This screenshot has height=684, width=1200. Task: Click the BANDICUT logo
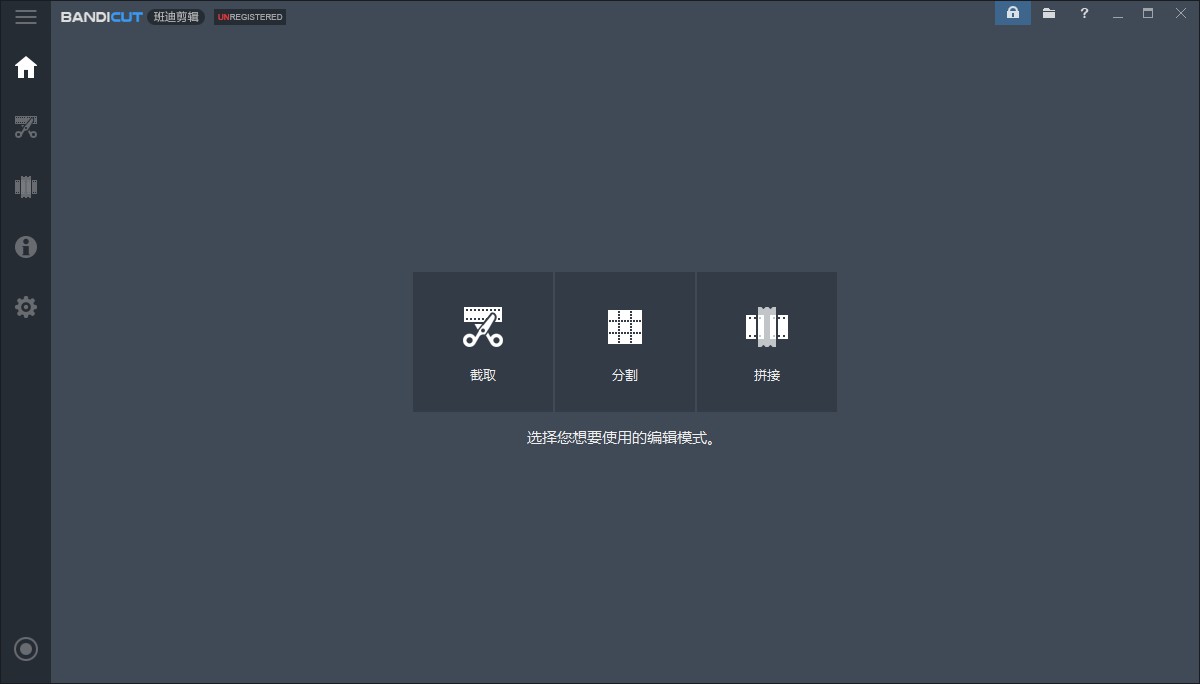(102, 17)
